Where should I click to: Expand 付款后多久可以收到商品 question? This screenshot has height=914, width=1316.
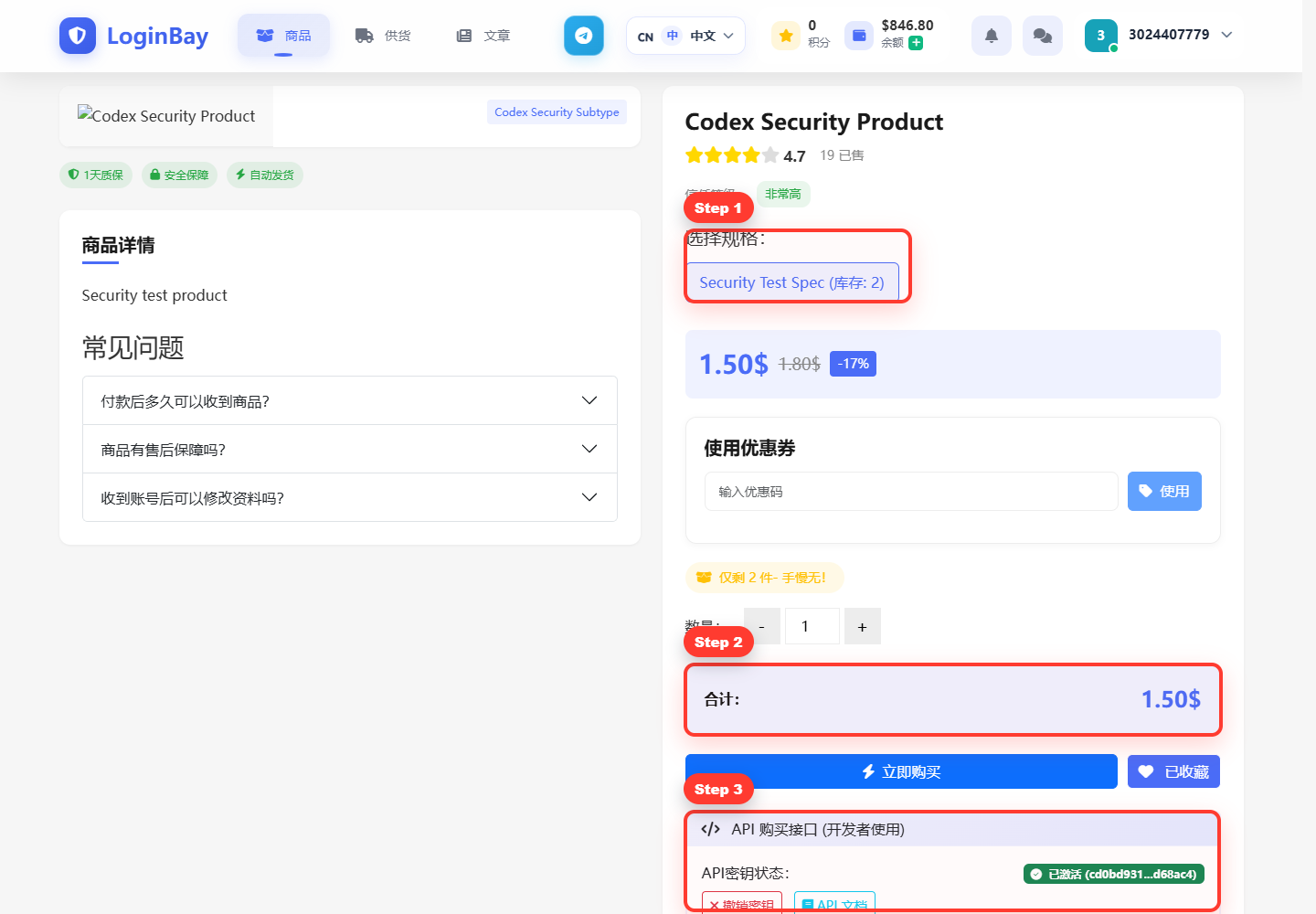tap(350, 400)
